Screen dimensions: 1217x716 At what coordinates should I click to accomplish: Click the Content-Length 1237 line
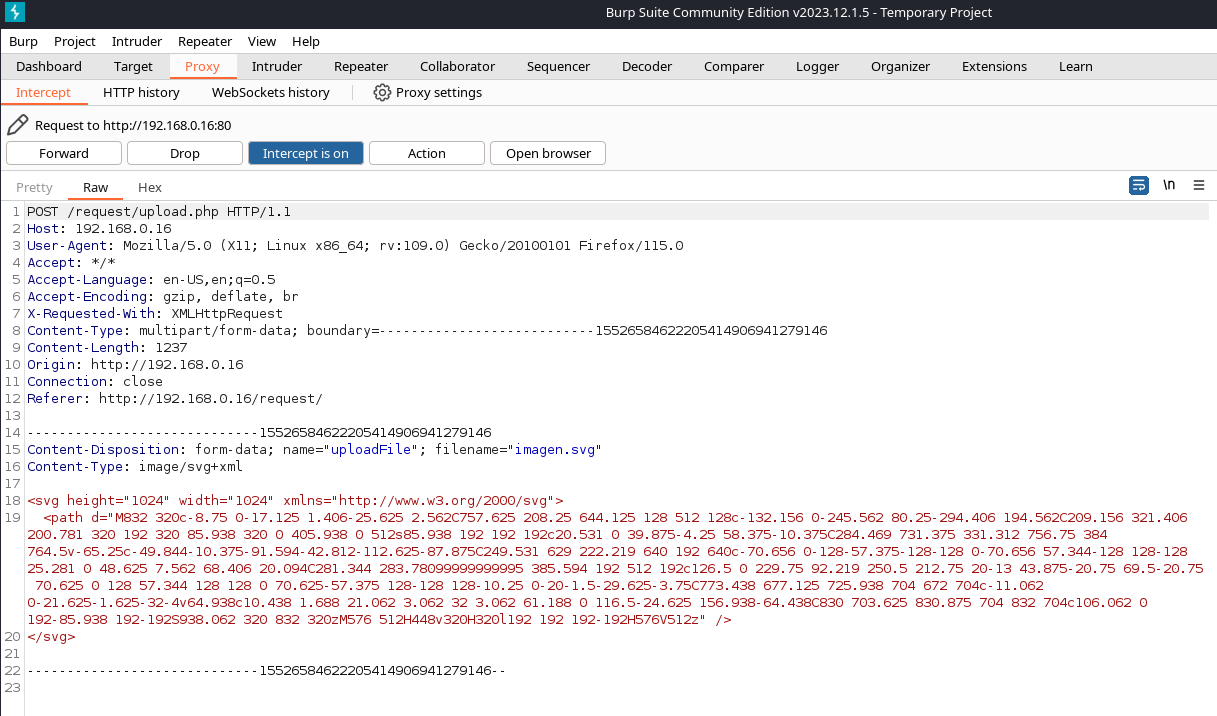click(x=107, y=347)
